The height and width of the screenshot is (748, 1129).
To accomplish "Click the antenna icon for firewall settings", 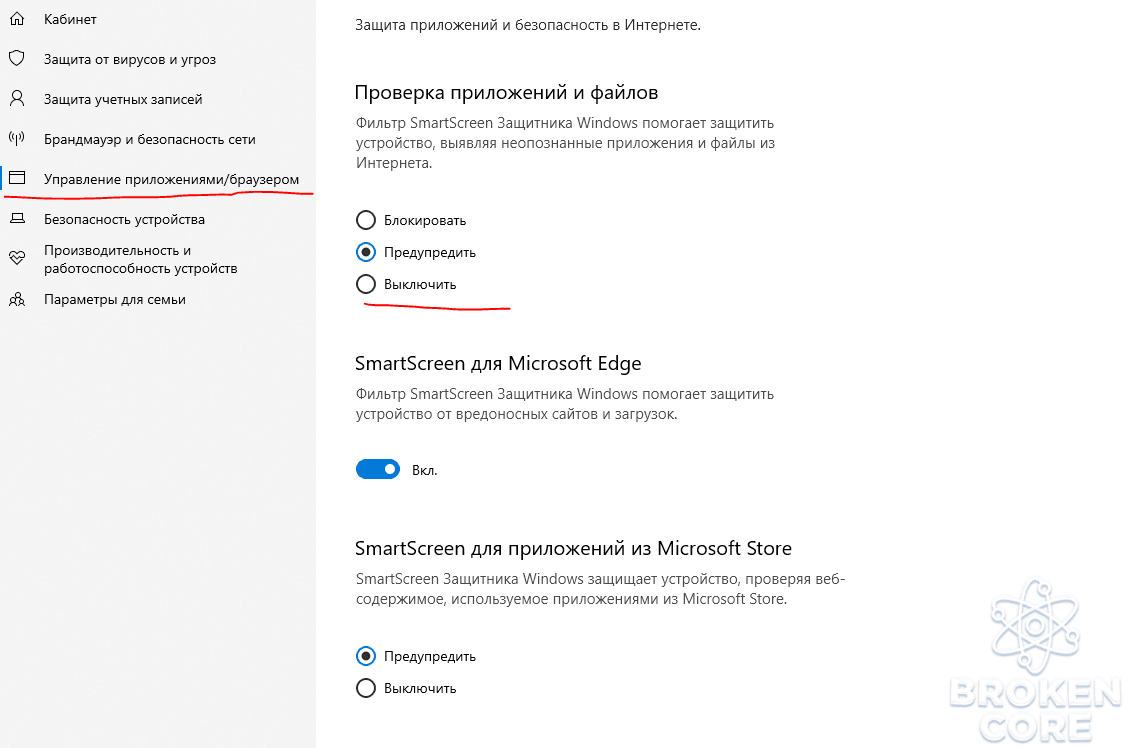I will [17, 139].
